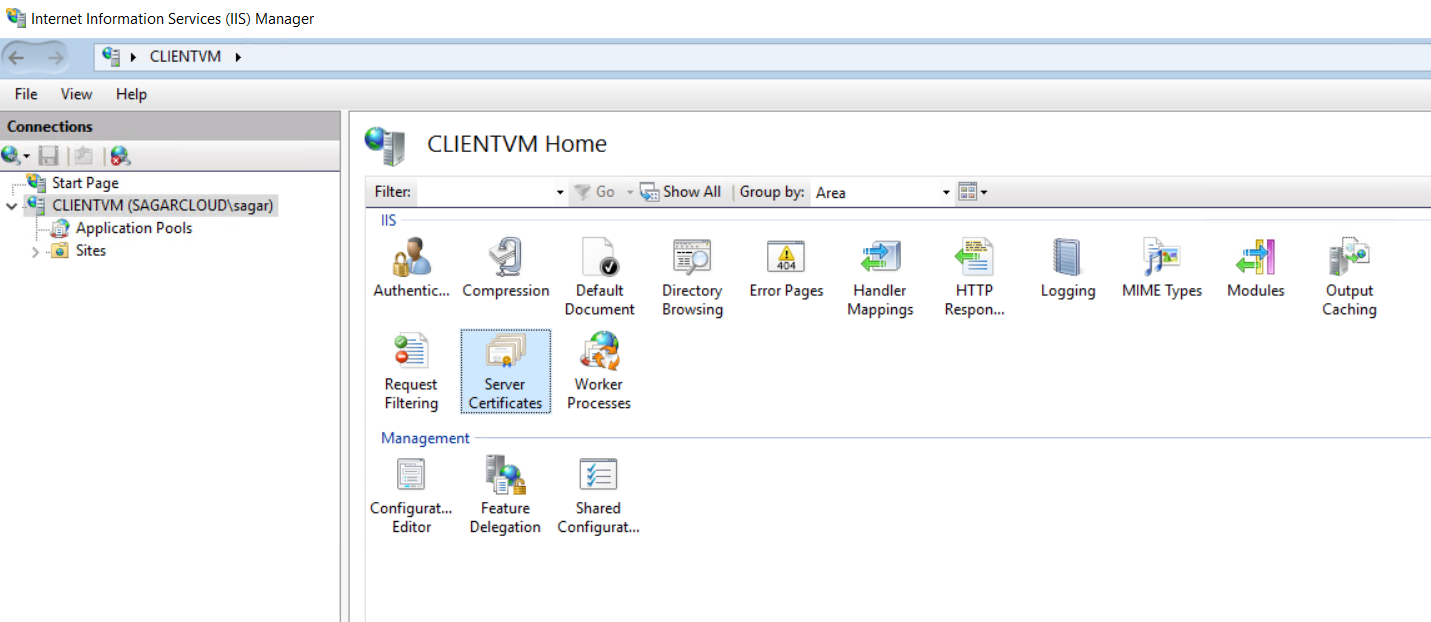The width and height of the screenshot is (1431, 622).
Task: Open the Feature Delegation icon
Action: point(505,496)
